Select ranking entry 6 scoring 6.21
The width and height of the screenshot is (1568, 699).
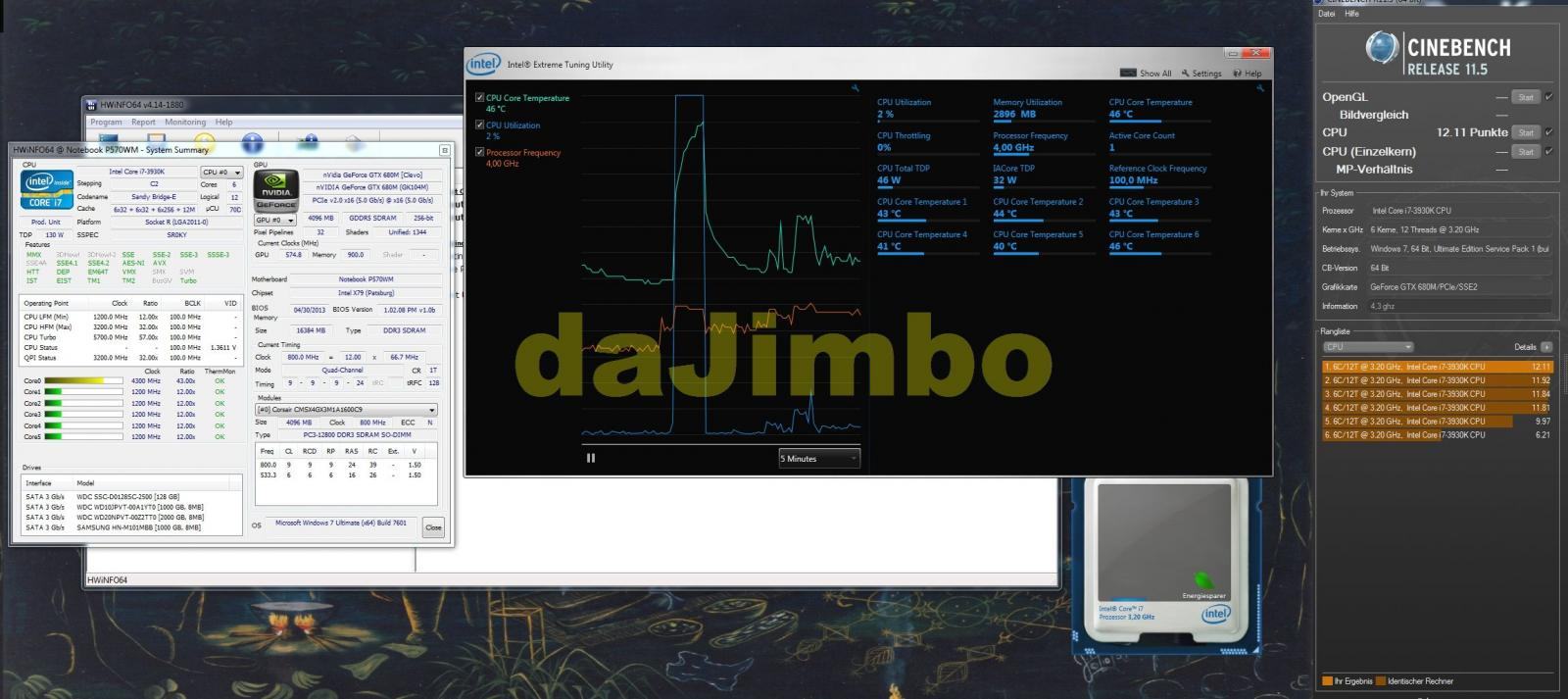1438,435
